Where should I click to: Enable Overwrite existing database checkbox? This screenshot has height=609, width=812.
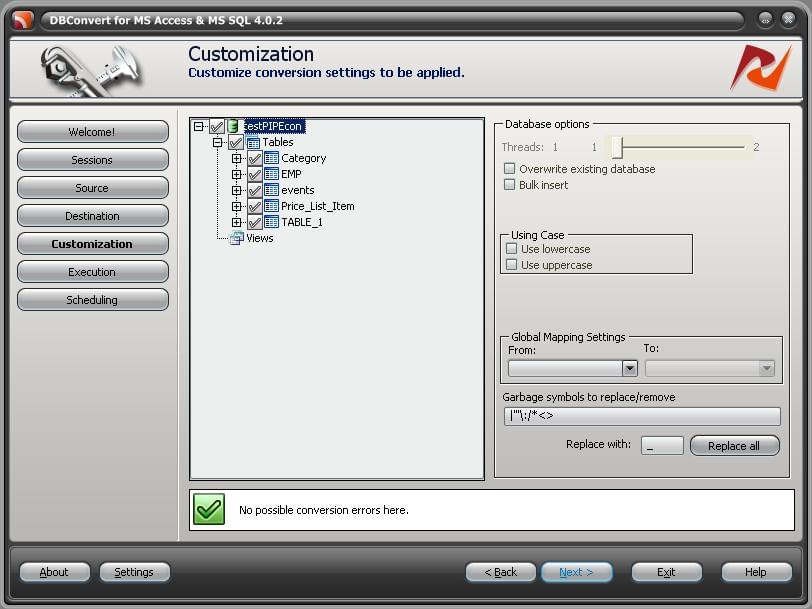coord(510,169)
